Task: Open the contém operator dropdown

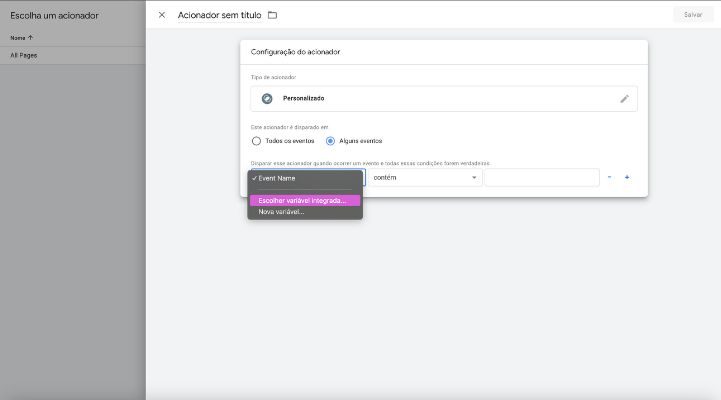Action: point(425,177)
